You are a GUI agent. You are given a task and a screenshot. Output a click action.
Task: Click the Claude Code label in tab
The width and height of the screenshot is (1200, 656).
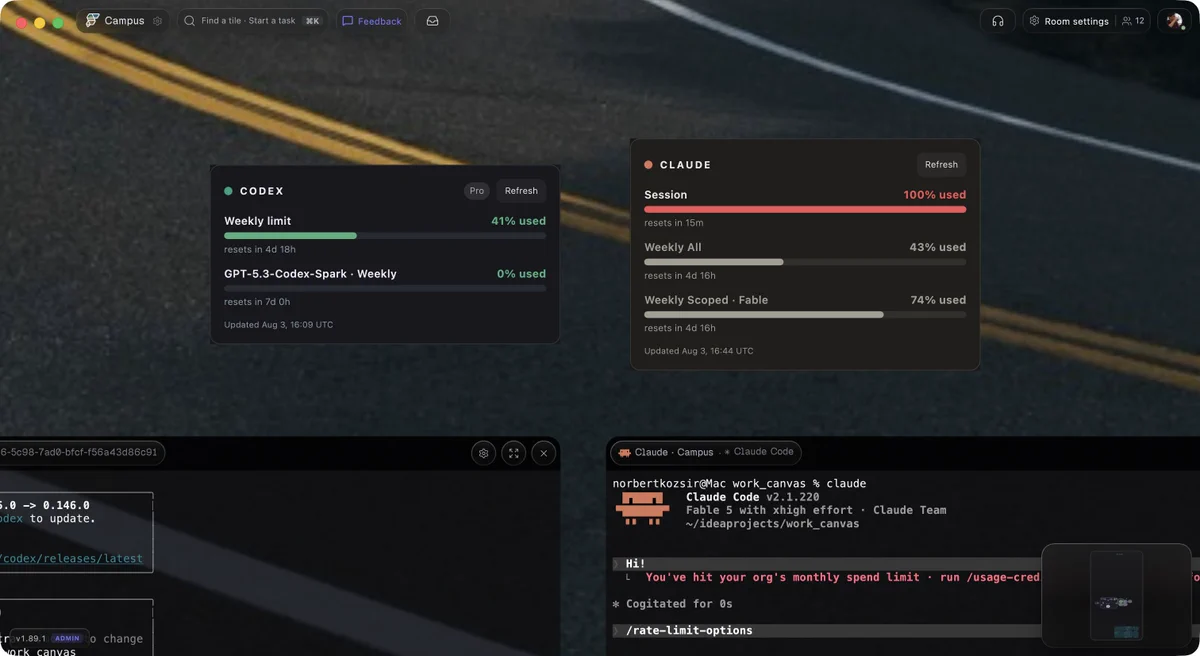764,452
